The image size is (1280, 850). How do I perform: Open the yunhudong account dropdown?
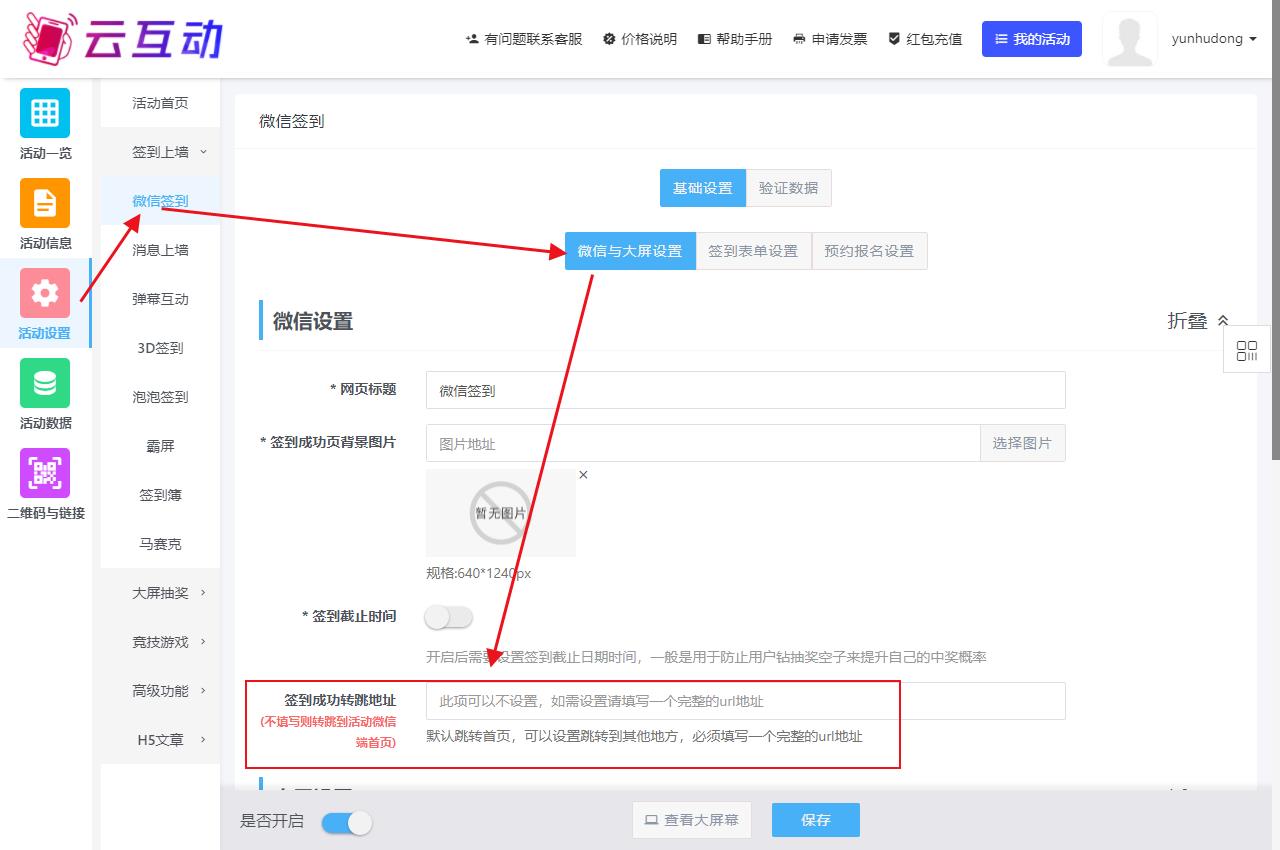coord(1213,39)
